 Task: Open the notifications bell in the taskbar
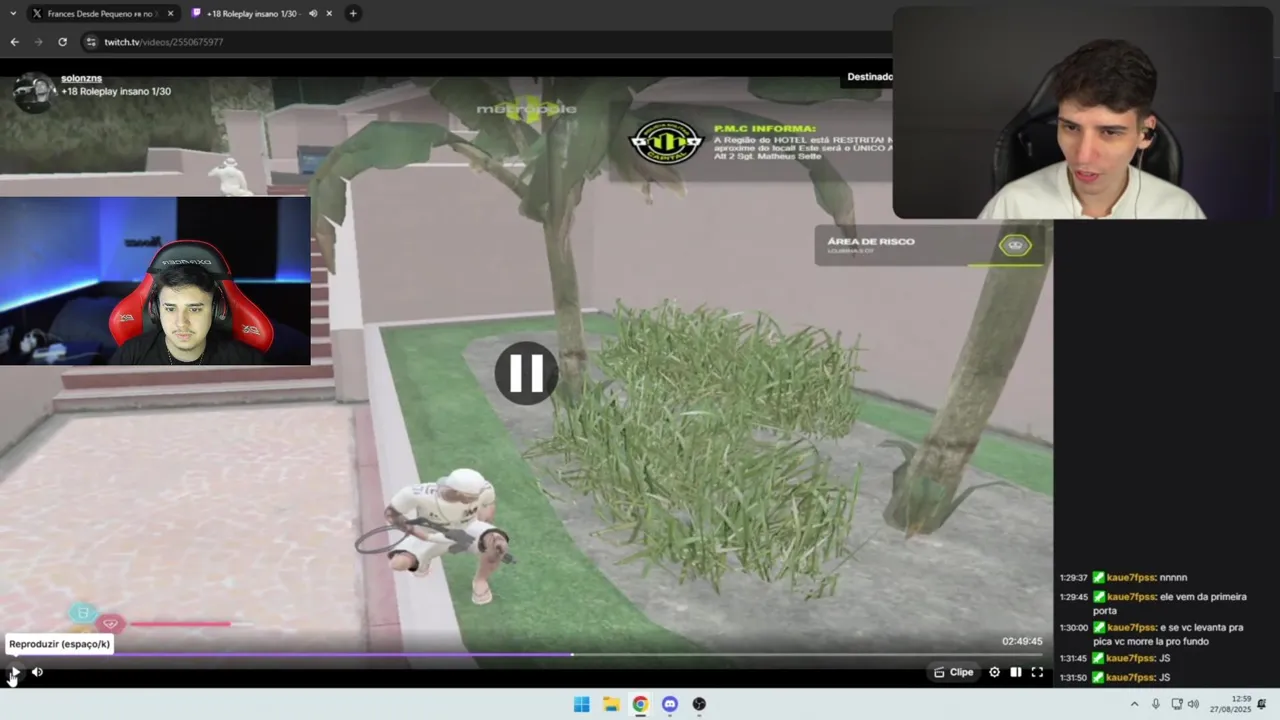(1262, 704)
